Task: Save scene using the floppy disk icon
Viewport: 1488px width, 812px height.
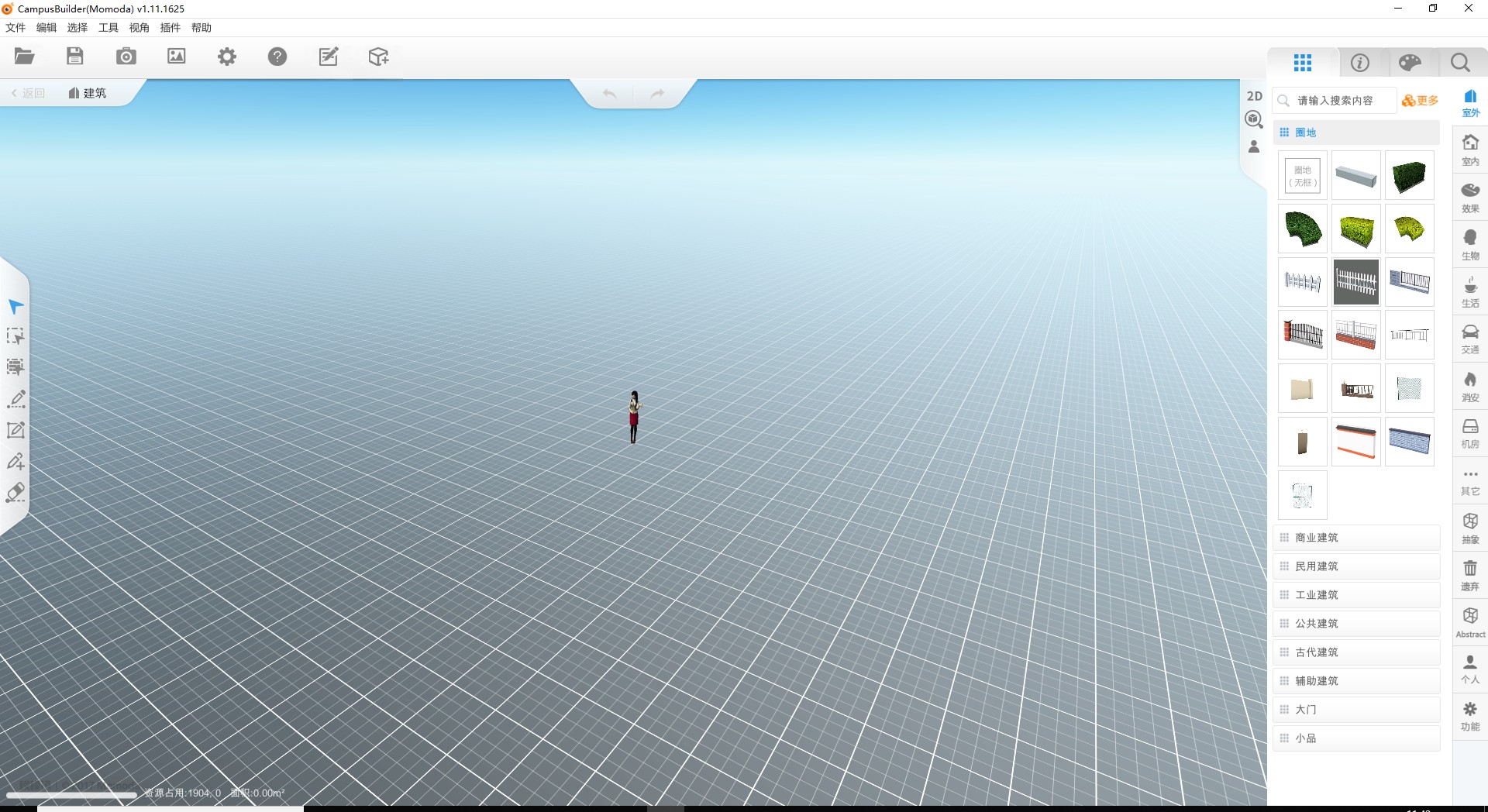Action: [75, 57]
